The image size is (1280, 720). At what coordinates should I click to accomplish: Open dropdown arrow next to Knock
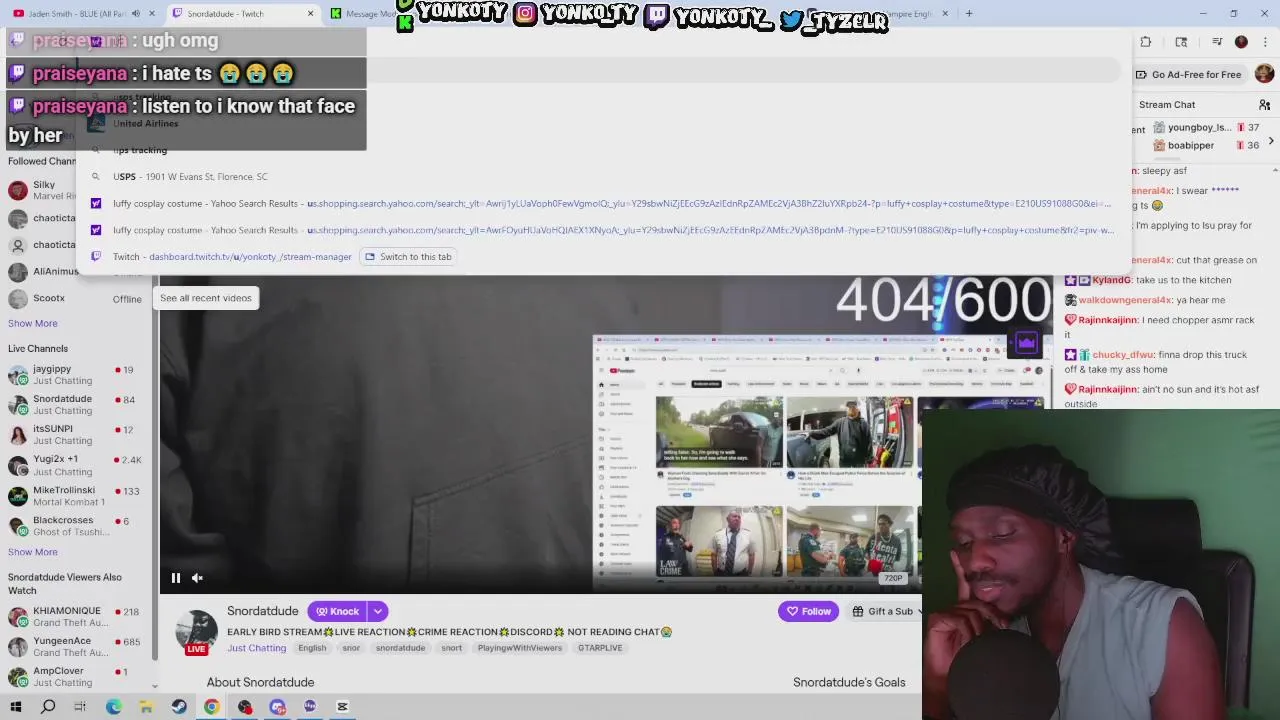(378, 611)
